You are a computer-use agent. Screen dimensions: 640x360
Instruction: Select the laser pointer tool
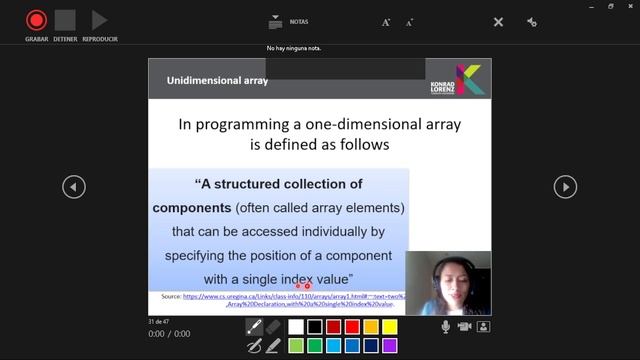[x=254, y=327]
